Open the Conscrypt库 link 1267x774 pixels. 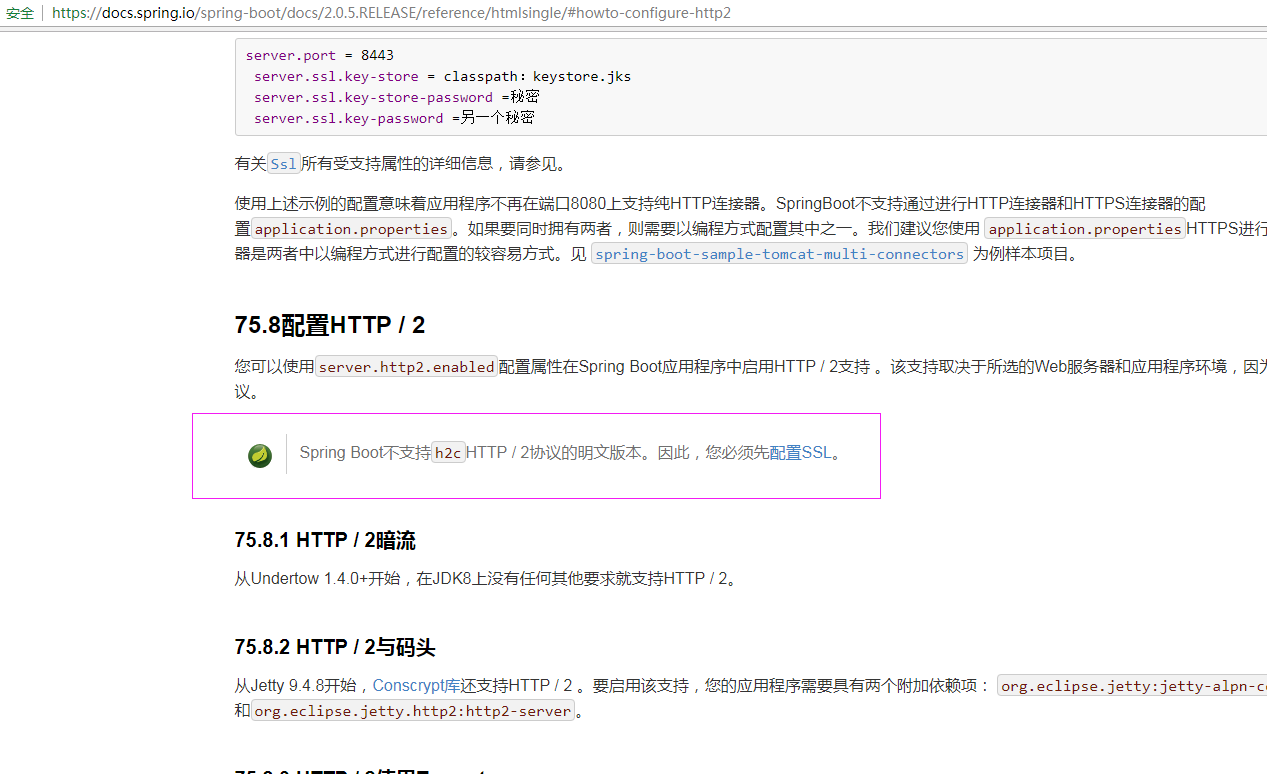417,685
